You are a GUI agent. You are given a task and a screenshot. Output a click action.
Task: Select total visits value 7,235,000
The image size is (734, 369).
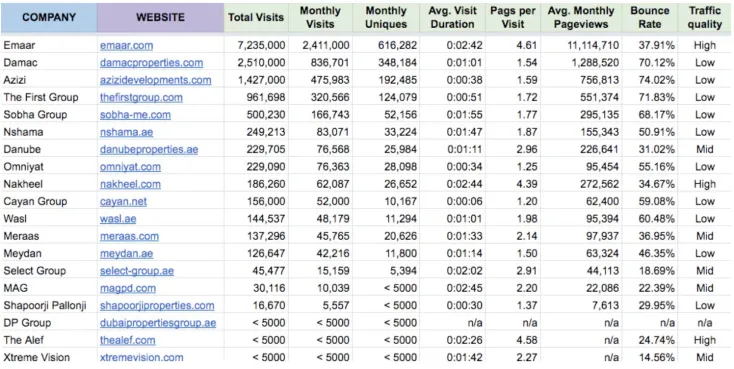pyautogui.click(x=256, y=45)
